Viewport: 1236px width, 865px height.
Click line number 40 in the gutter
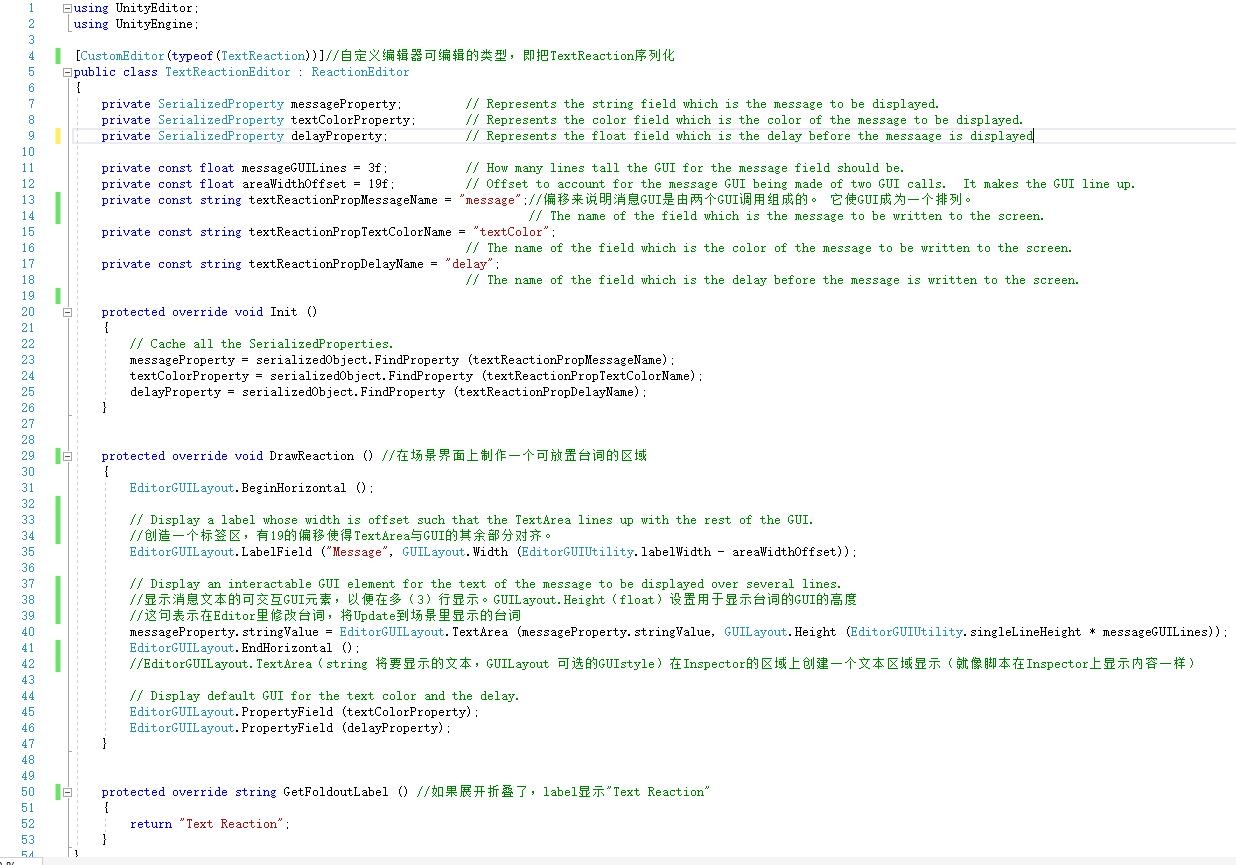pyautogui.click(x=28, y=632)
